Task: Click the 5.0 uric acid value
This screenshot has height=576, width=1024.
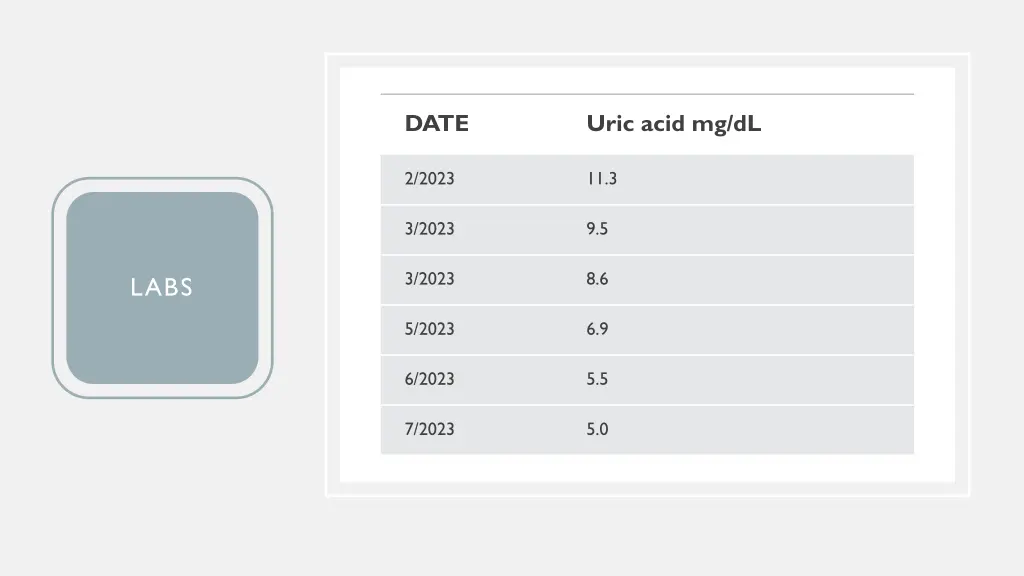Action: point(597,429)
